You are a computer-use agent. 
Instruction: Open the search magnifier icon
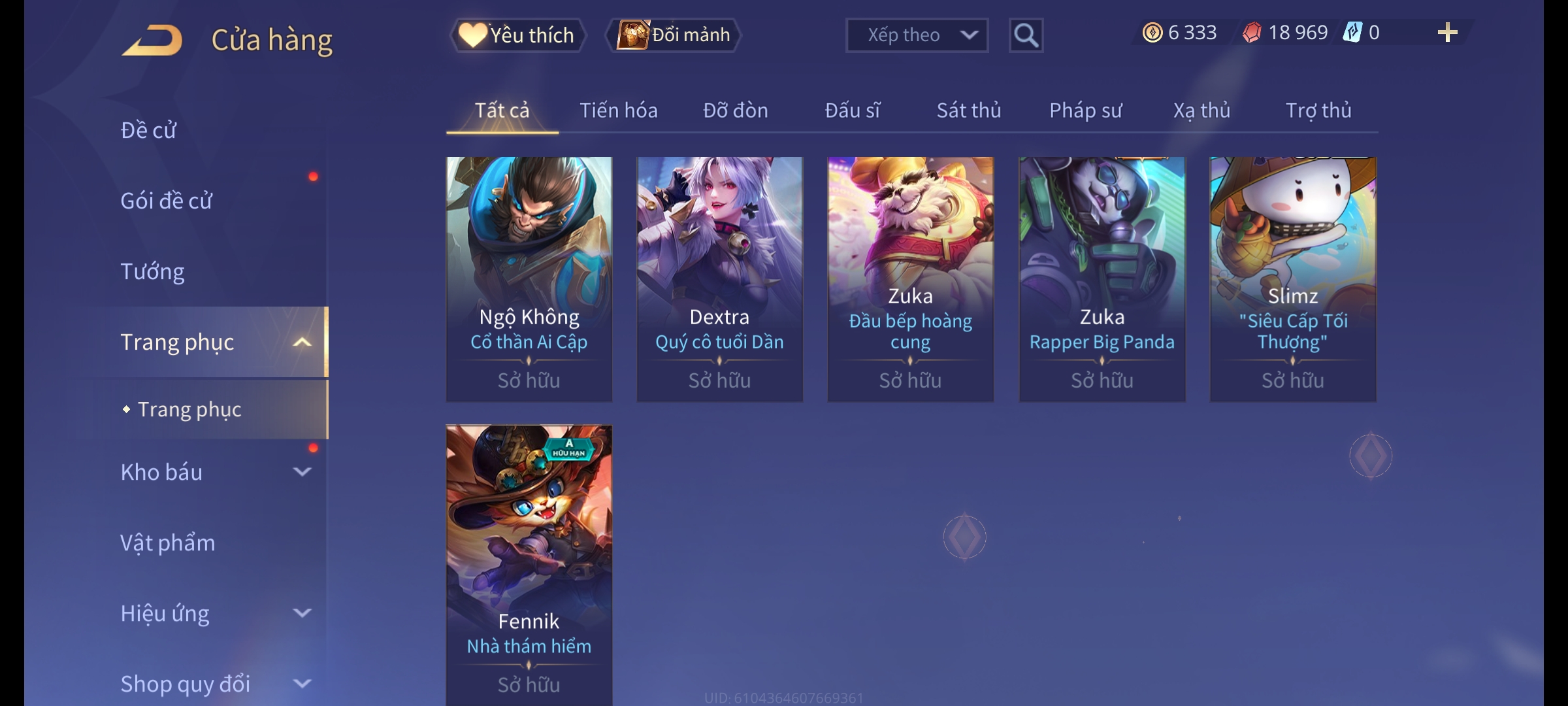click(1026, 35)
